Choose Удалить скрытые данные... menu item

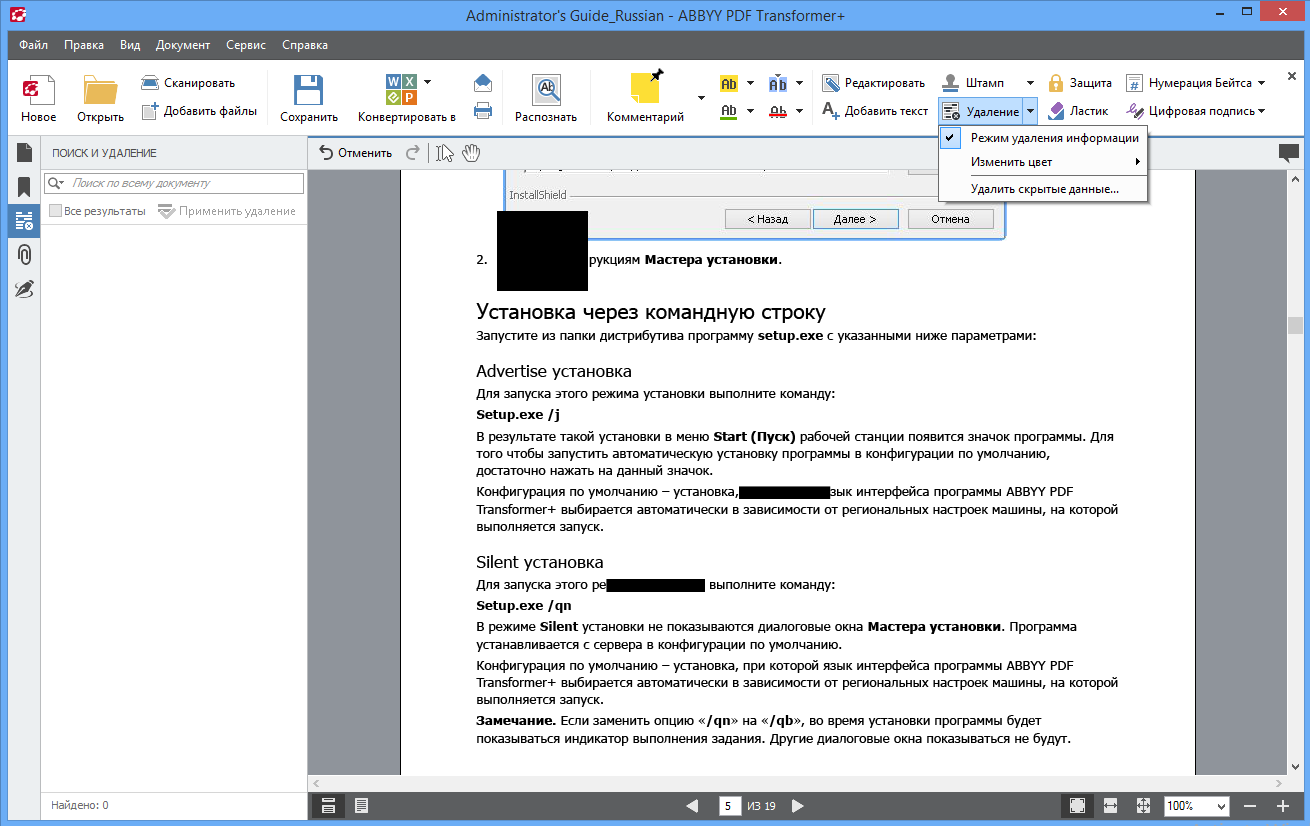1044,189
